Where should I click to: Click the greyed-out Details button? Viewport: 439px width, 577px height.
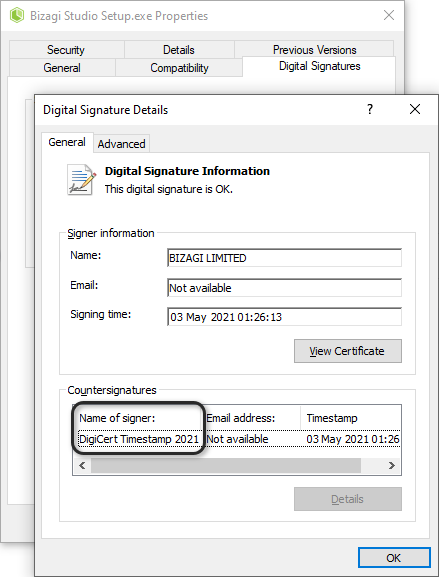coord(347,499)
